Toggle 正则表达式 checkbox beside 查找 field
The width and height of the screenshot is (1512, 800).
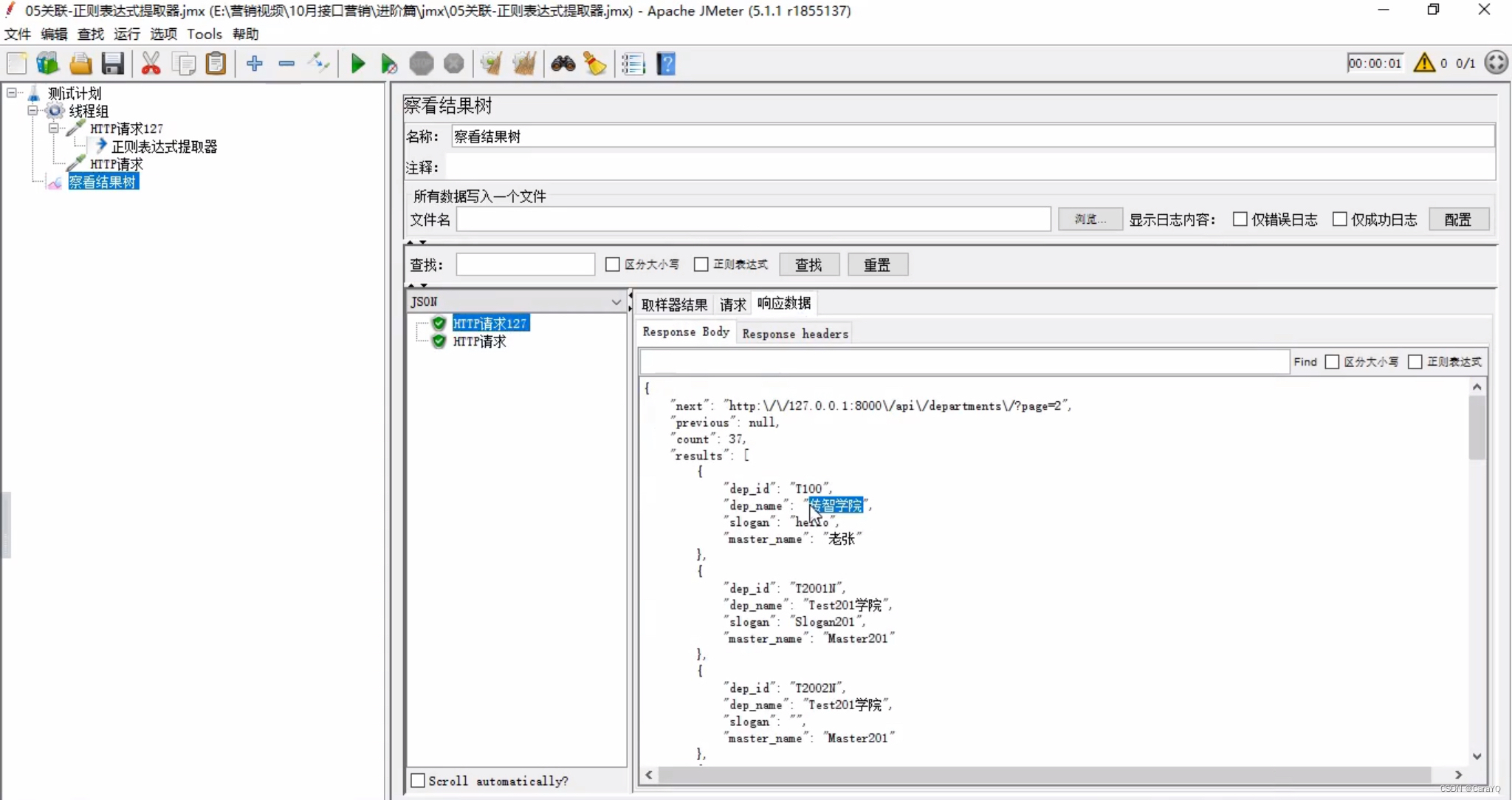(701, 264)
